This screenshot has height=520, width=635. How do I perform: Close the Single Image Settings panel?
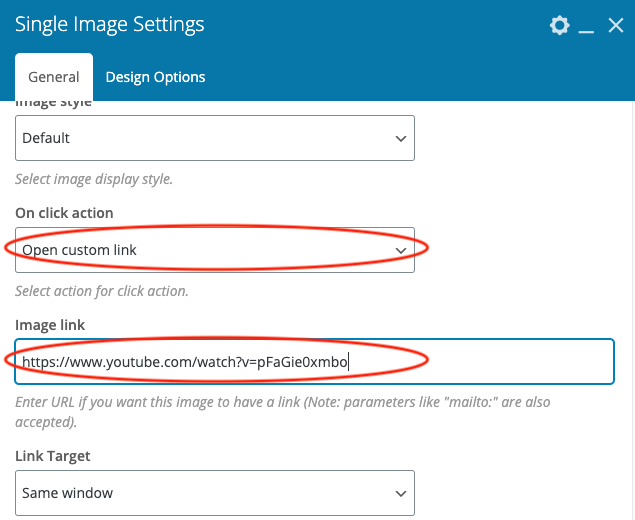point(616,26)
